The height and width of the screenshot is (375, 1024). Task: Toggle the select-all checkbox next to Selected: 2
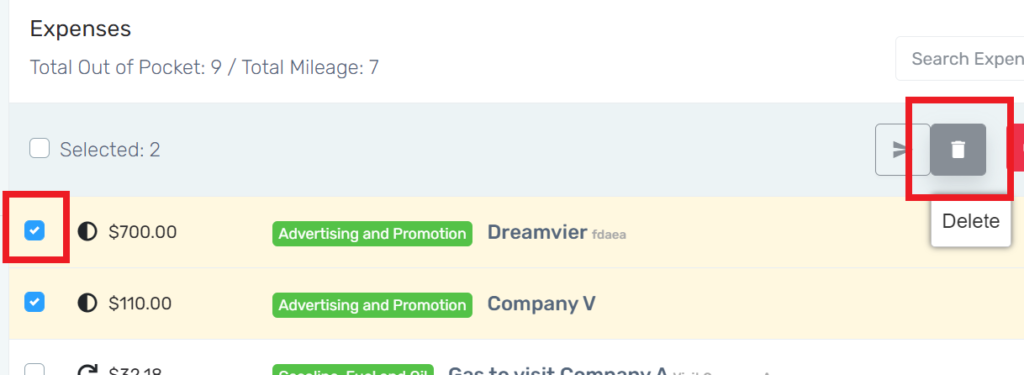coord(39,148)
